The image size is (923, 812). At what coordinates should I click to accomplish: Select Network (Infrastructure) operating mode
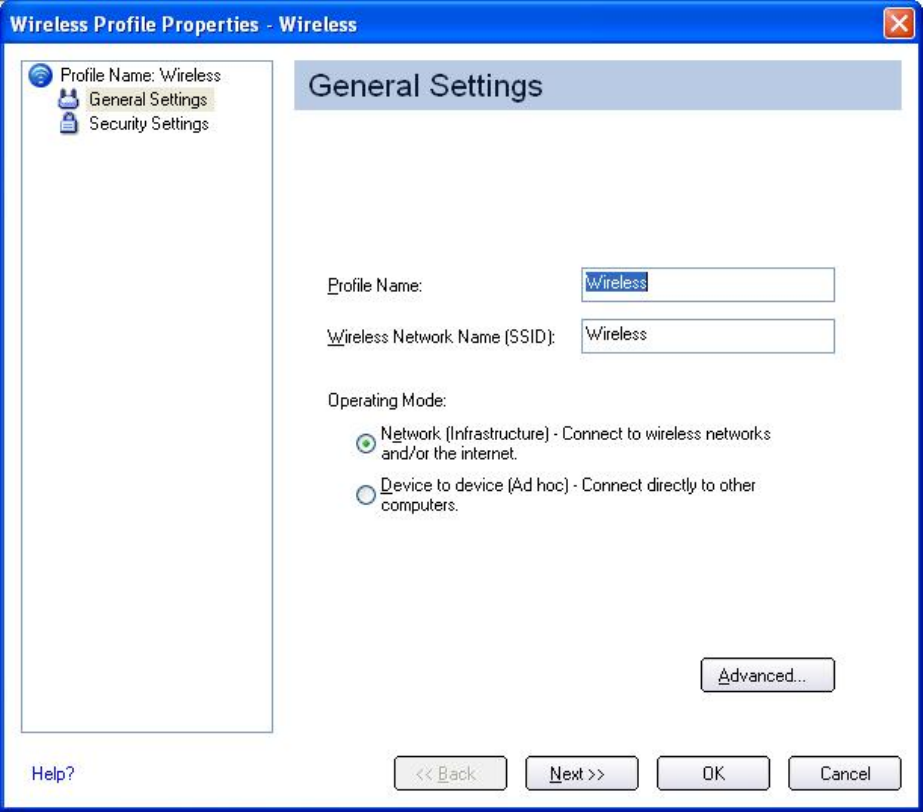click(366, 443)
